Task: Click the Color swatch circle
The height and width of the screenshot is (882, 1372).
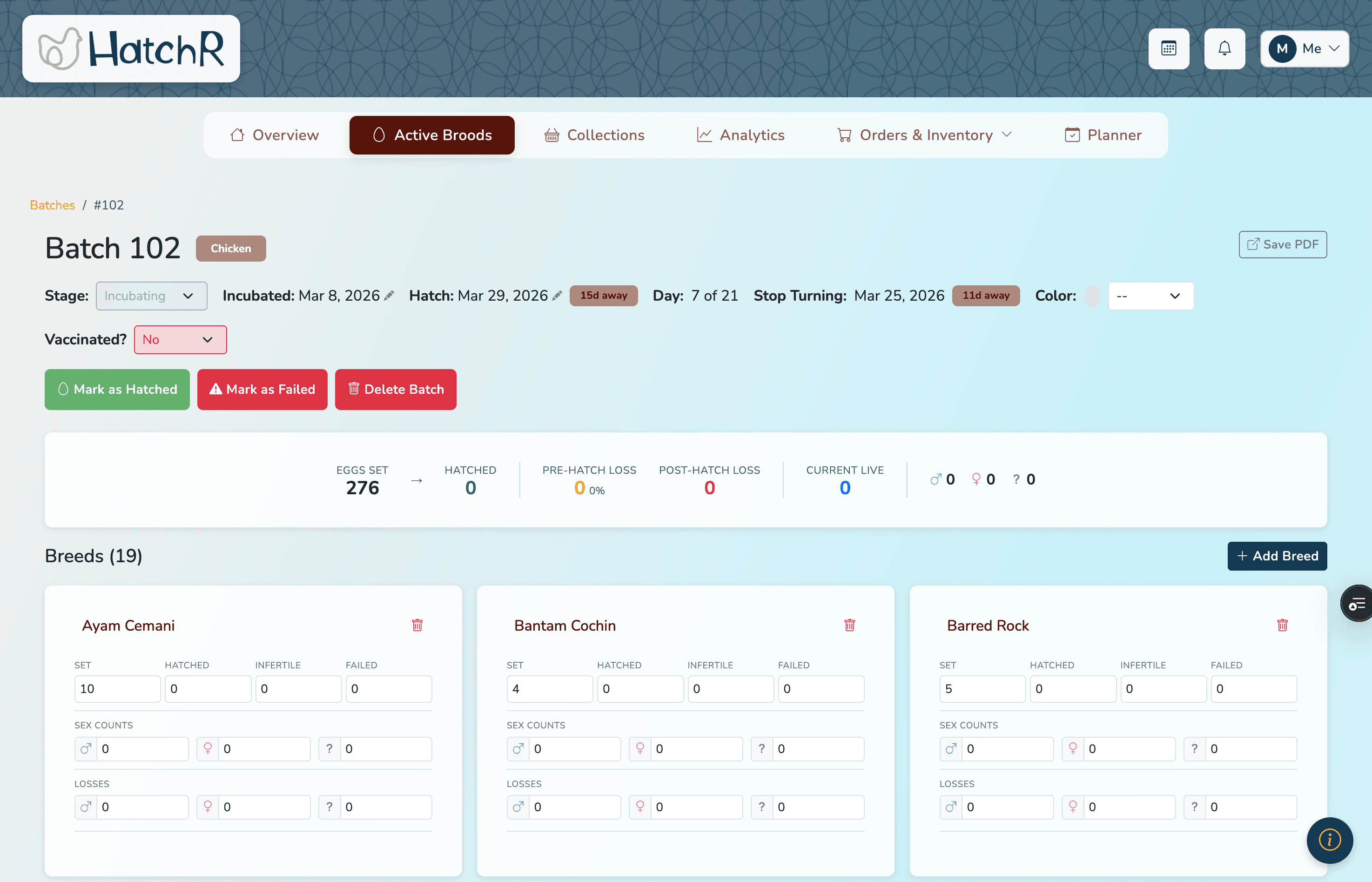Action: [1093, 296]
